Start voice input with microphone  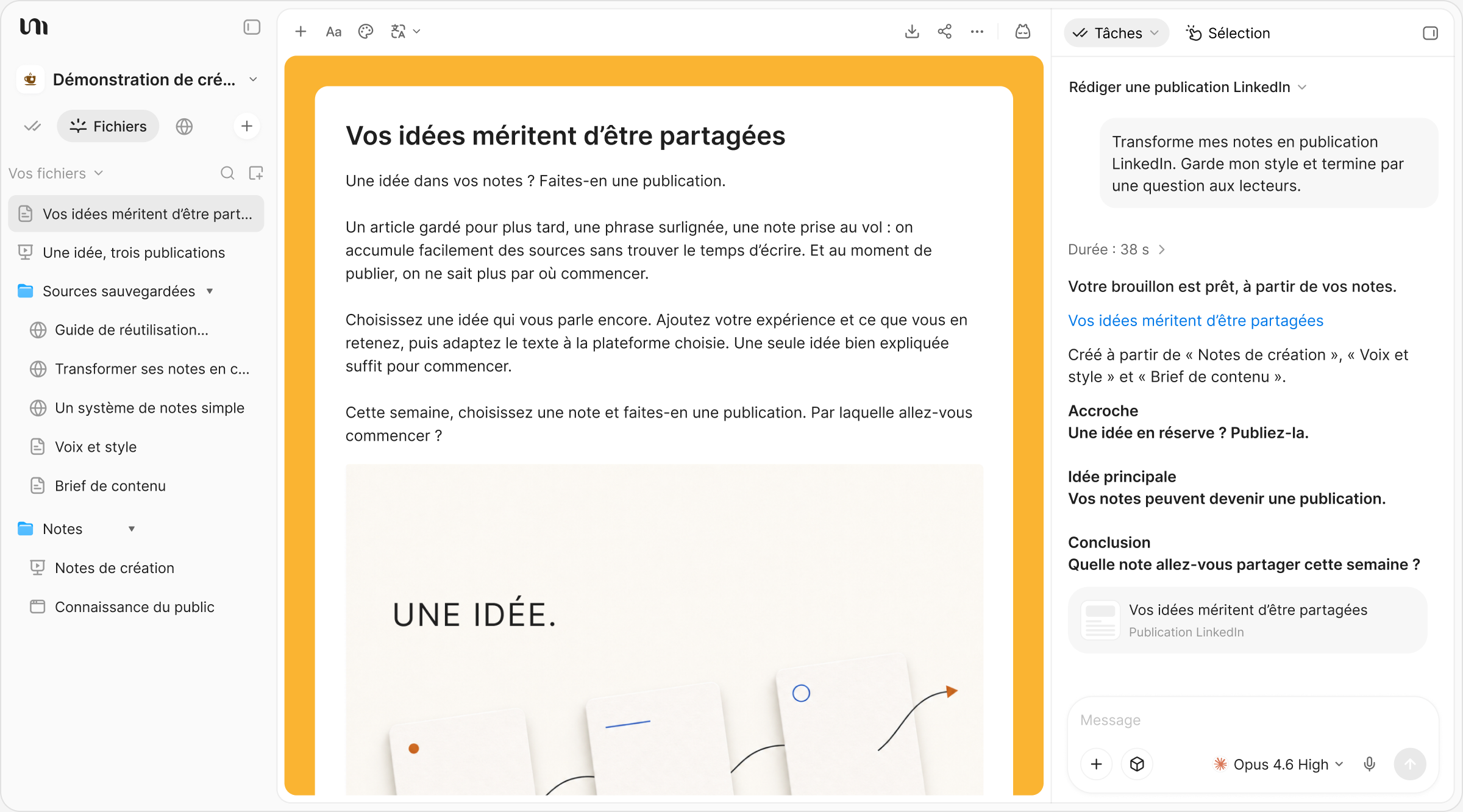click(x=1369, y=764)
